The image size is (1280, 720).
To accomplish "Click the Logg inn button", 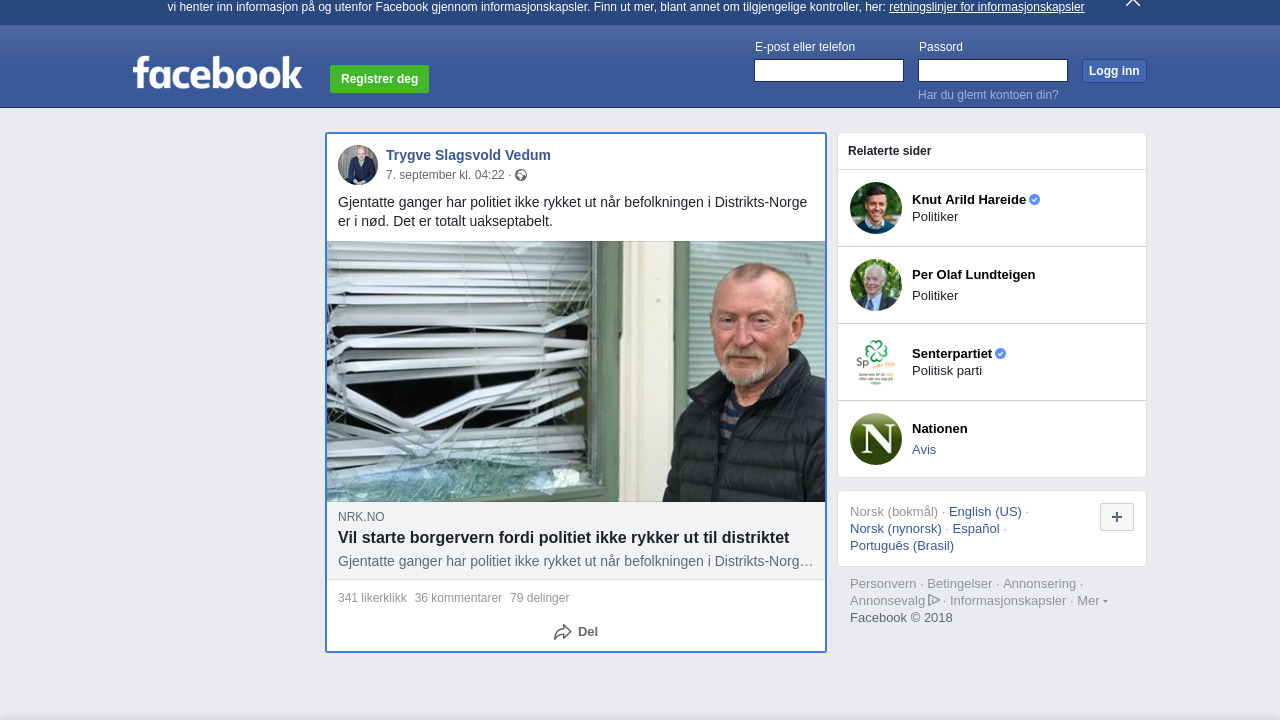I will point(1114,71).
